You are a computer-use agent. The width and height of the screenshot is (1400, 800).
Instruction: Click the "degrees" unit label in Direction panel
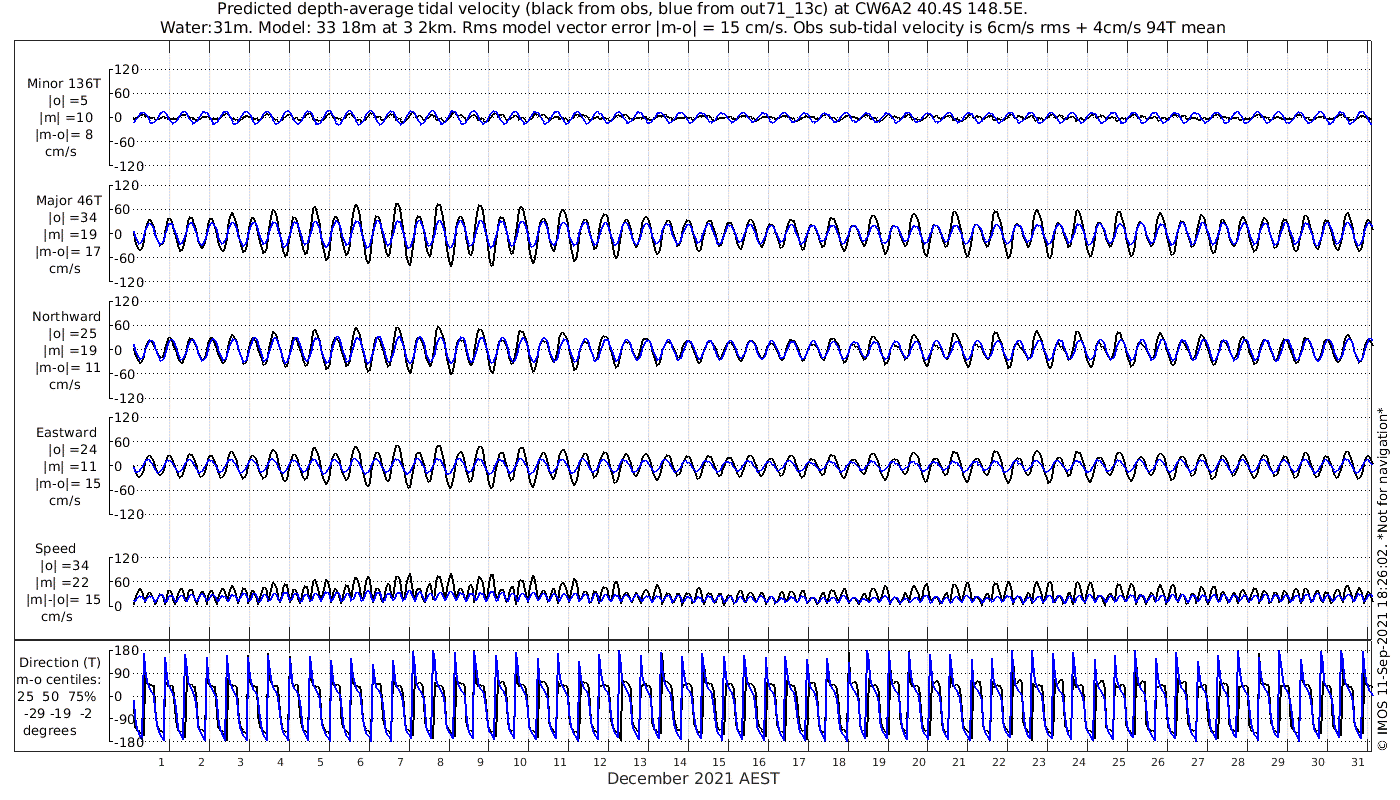(50, 730)
